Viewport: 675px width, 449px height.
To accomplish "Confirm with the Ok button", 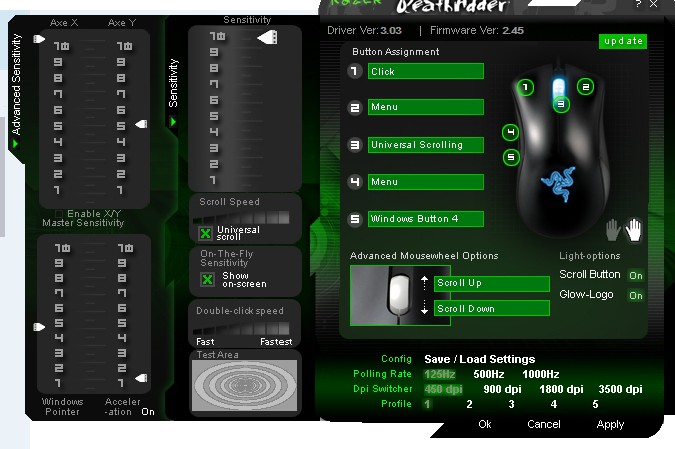I will 485,424.
